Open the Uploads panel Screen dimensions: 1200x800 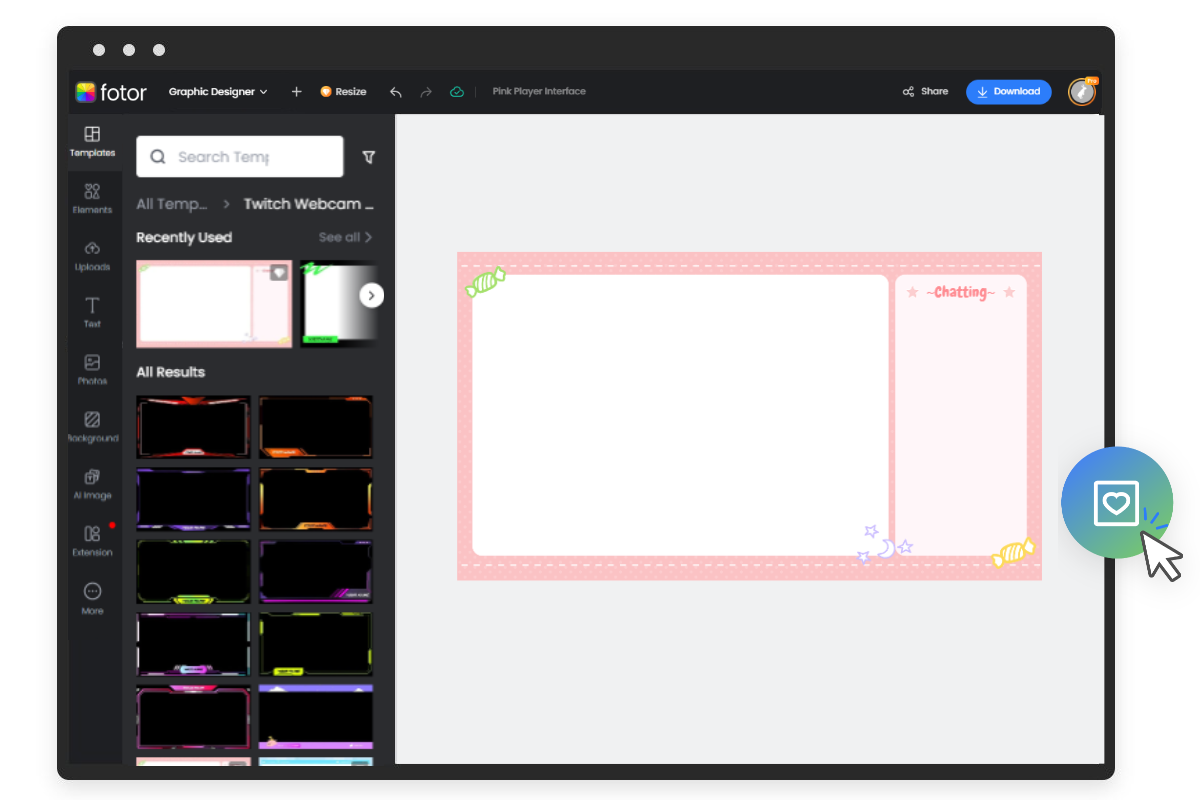[x=92, y=255]
